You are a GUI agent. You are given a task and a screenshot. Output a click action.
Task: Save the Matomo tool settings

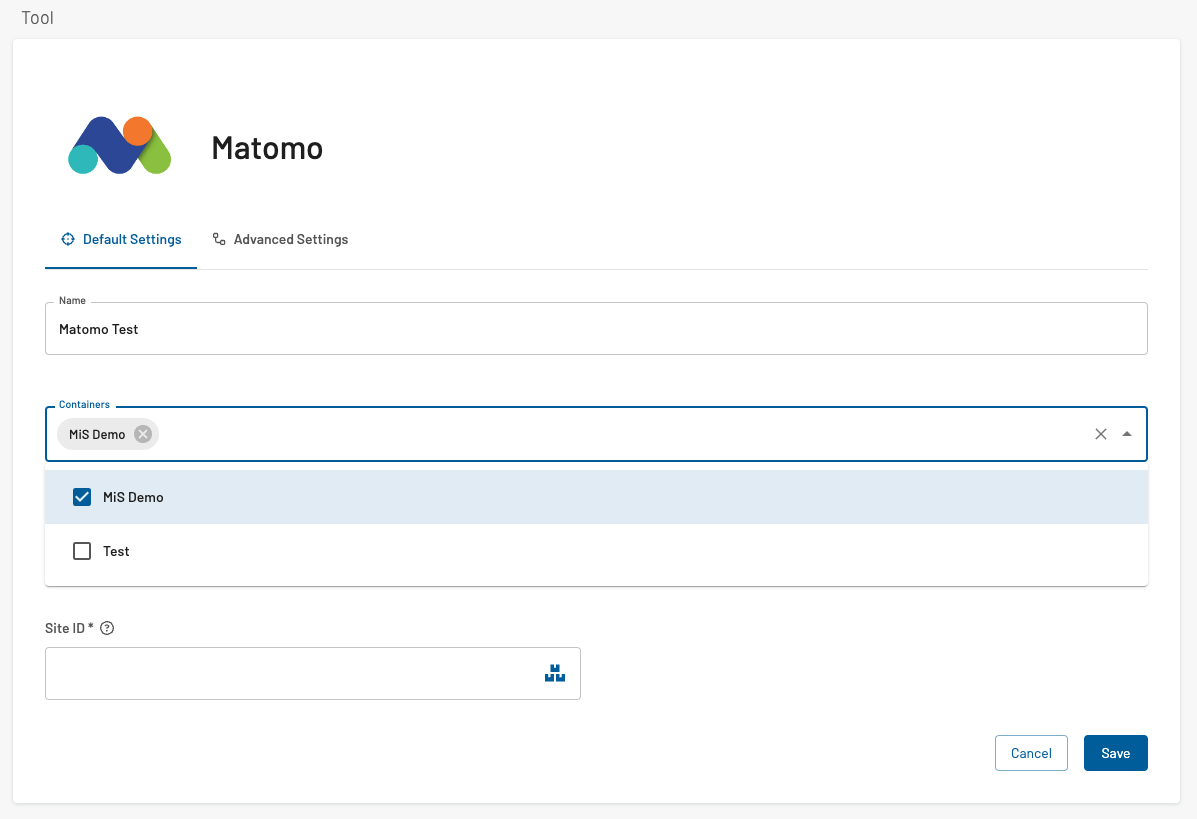pyautogui.click(x=1115, y=753)
